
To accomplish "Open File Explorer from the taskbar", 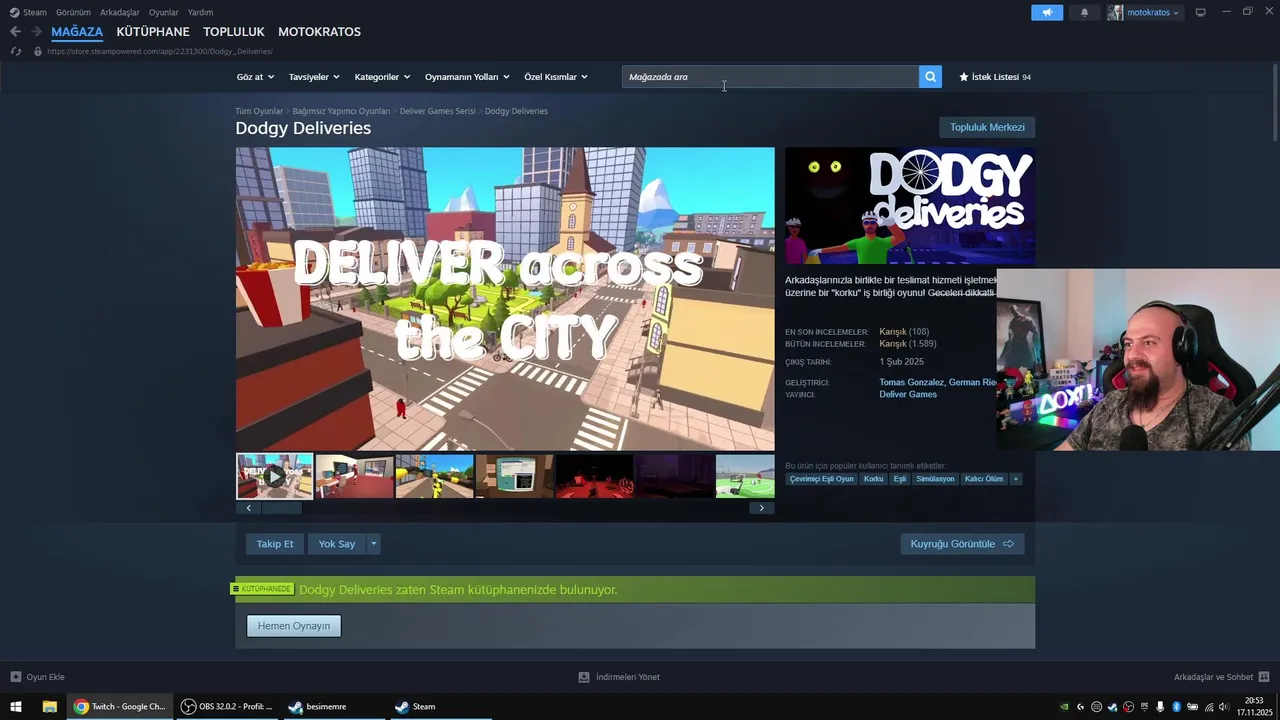I will [x=49, y=707].
